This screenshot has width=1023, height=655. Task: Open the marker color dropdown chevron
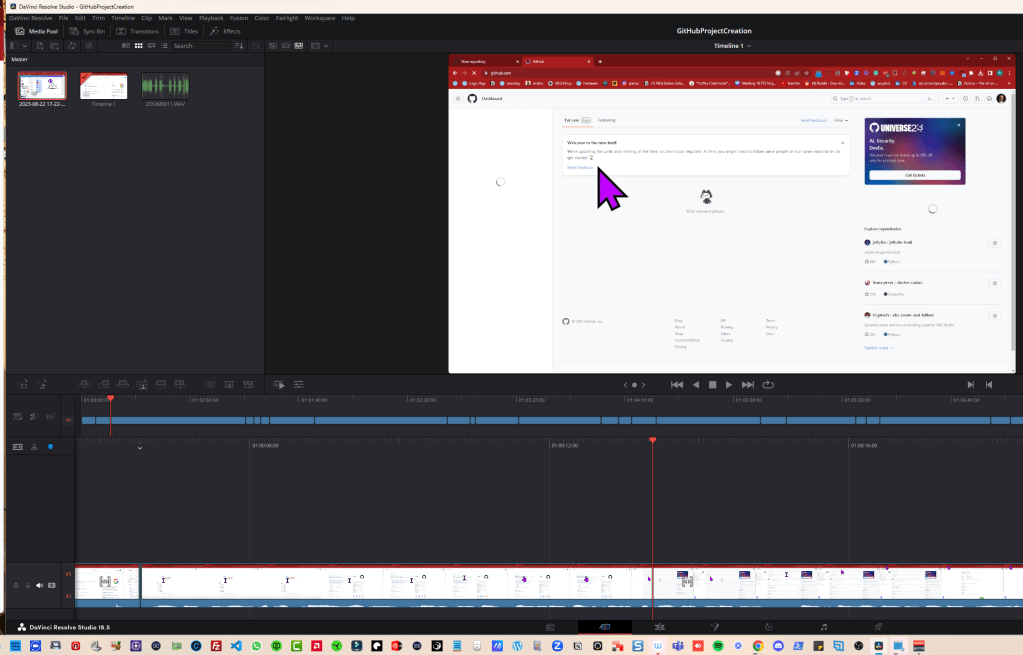(140, 448)
